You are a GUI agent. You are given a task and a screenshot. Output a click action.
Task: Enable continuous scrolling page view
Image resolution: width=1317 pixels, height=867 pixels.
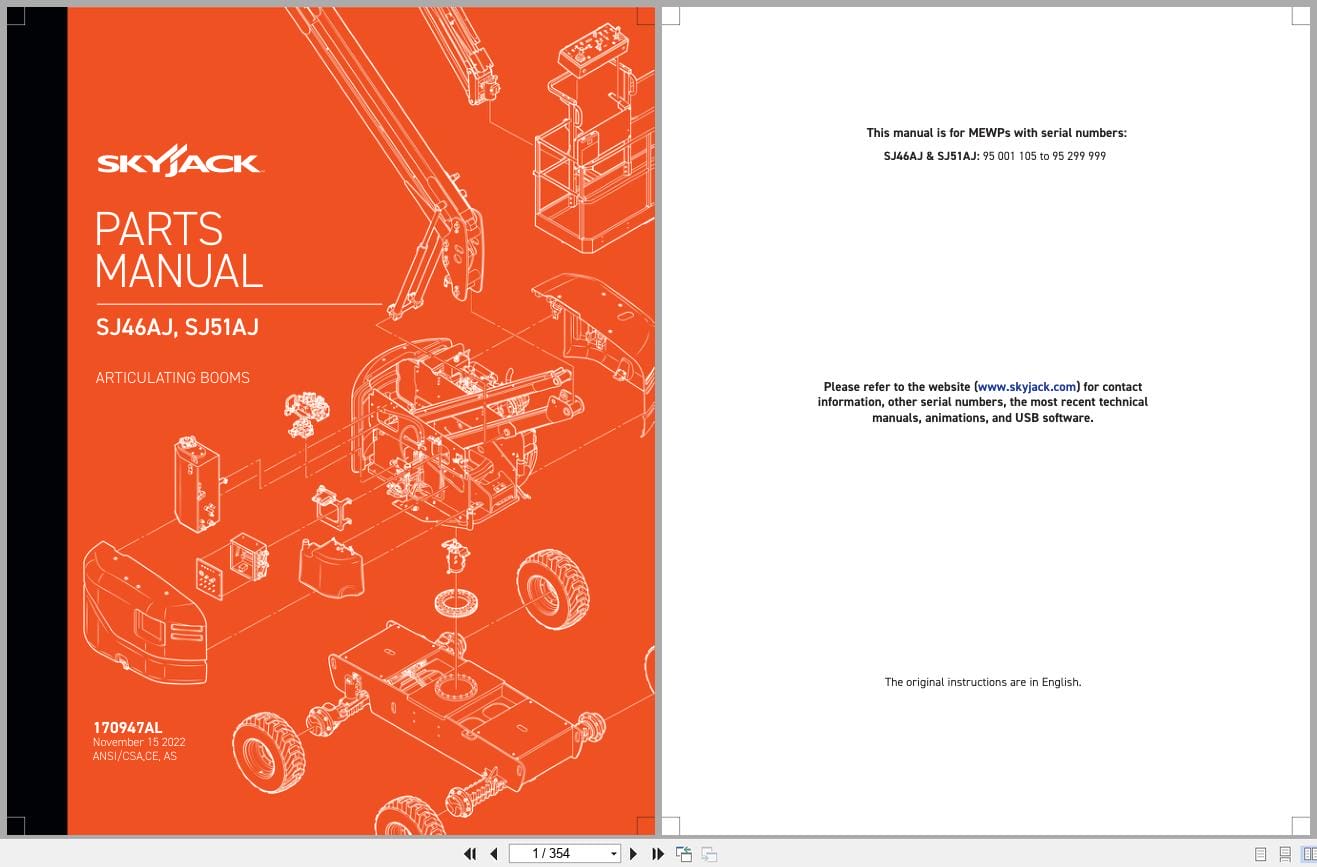1285,854
